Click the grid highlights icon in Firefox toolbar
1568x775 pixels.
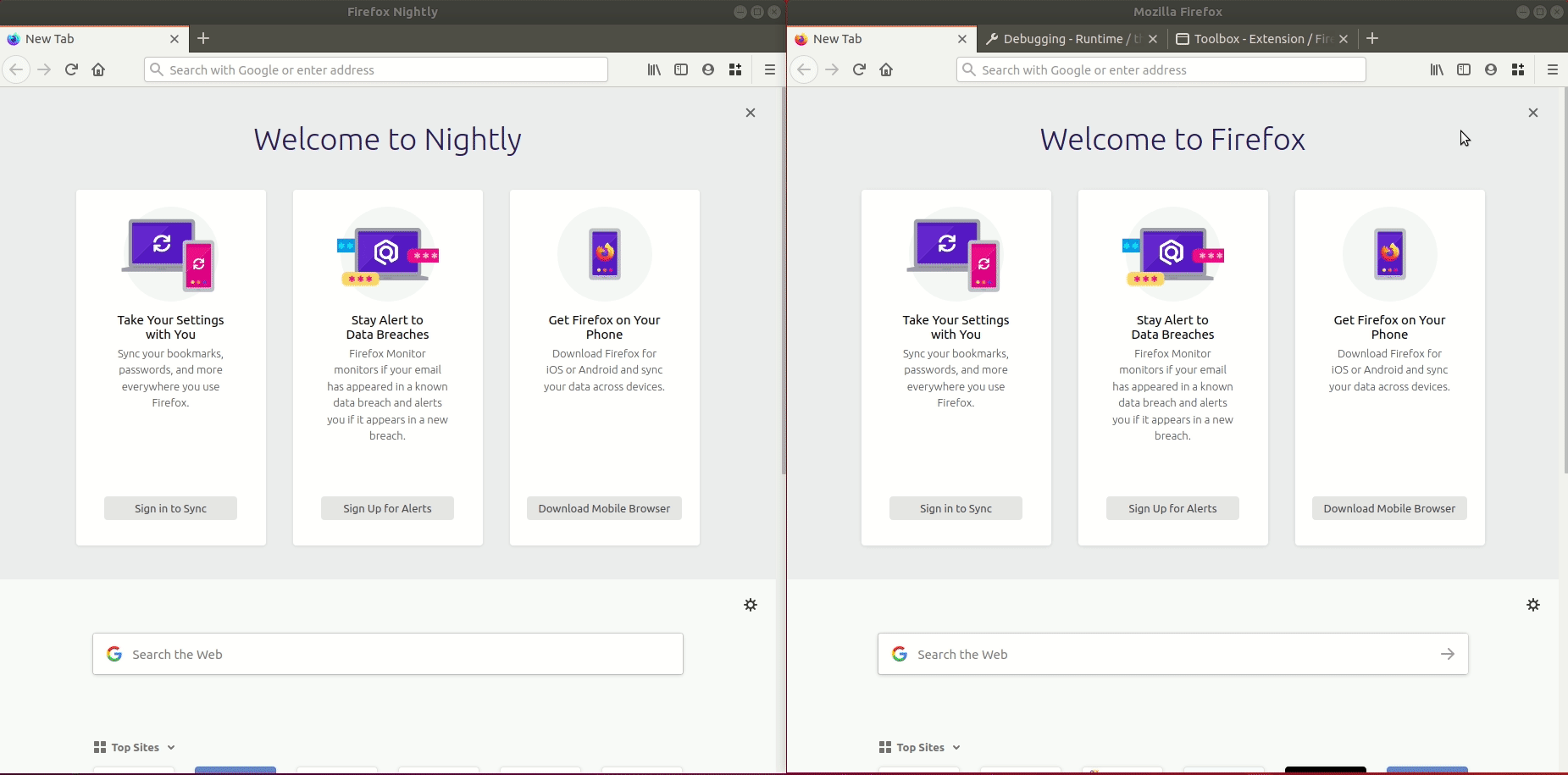pos(1519,69)
